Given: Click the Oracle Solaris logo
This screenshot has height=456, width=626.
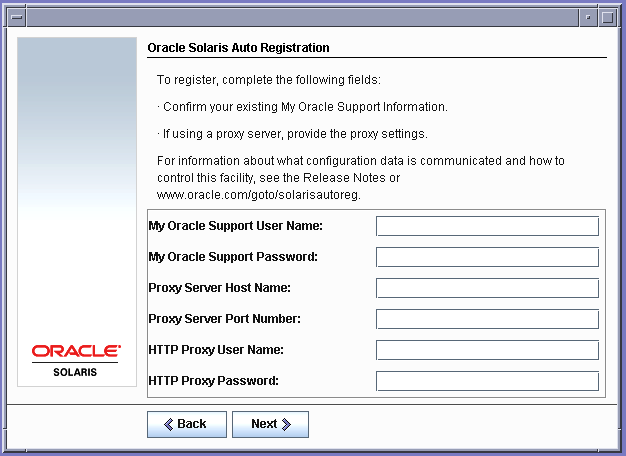Looking at the screenshot, I should [76, 361].
